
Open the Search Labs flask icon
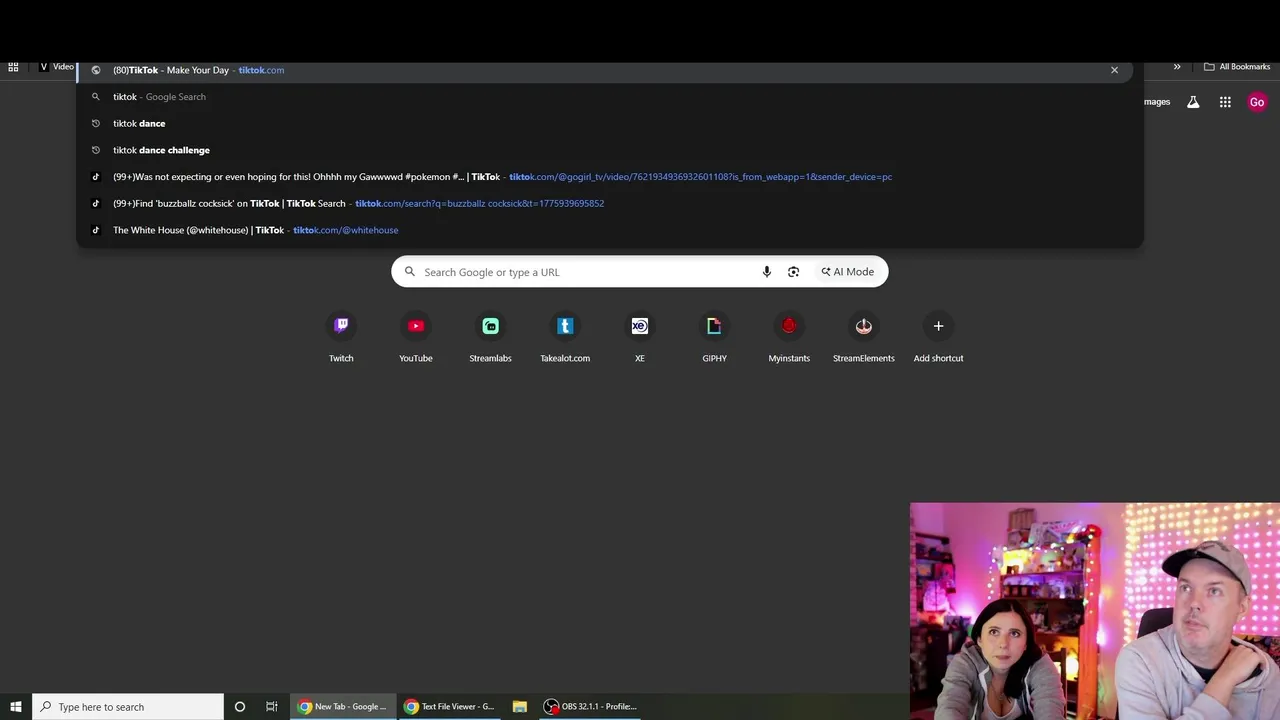[x=1193, y=102]
